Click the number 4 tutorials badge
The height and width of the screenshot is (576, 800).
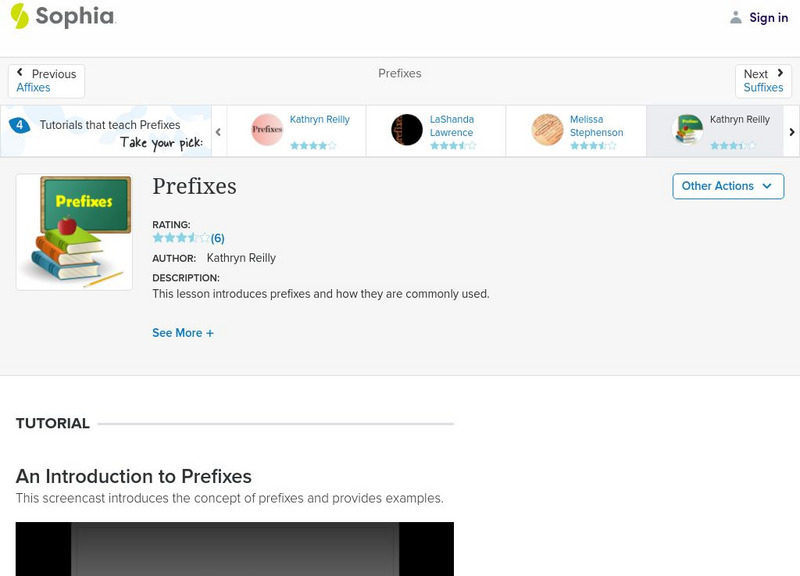tap(19, 125)
